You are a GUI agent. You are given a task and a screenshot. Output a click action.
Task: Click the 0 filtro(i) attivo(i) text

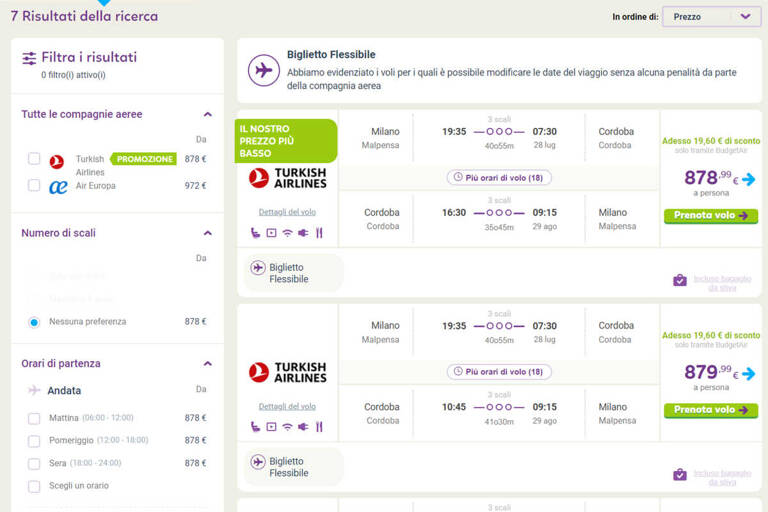point(73,75)
